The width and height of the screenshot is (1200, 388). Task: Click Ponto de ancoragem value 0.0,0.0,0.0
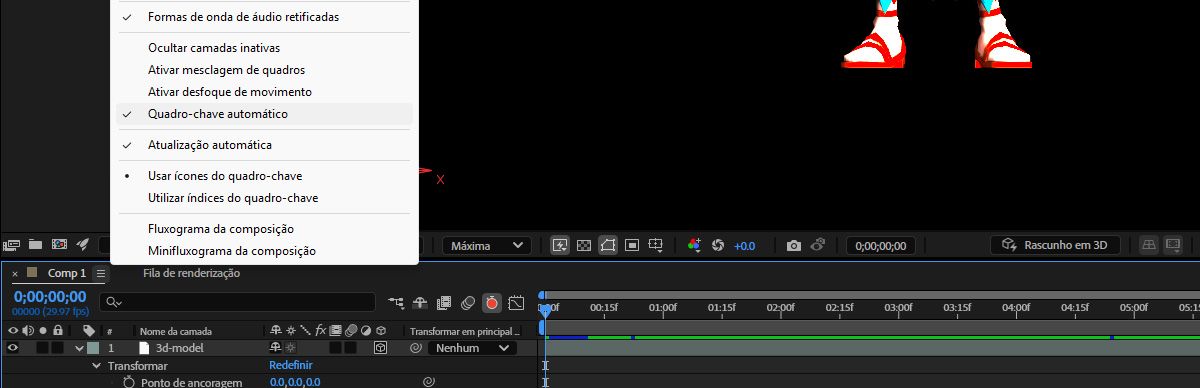pyautogui.click(x=295, y=382)
